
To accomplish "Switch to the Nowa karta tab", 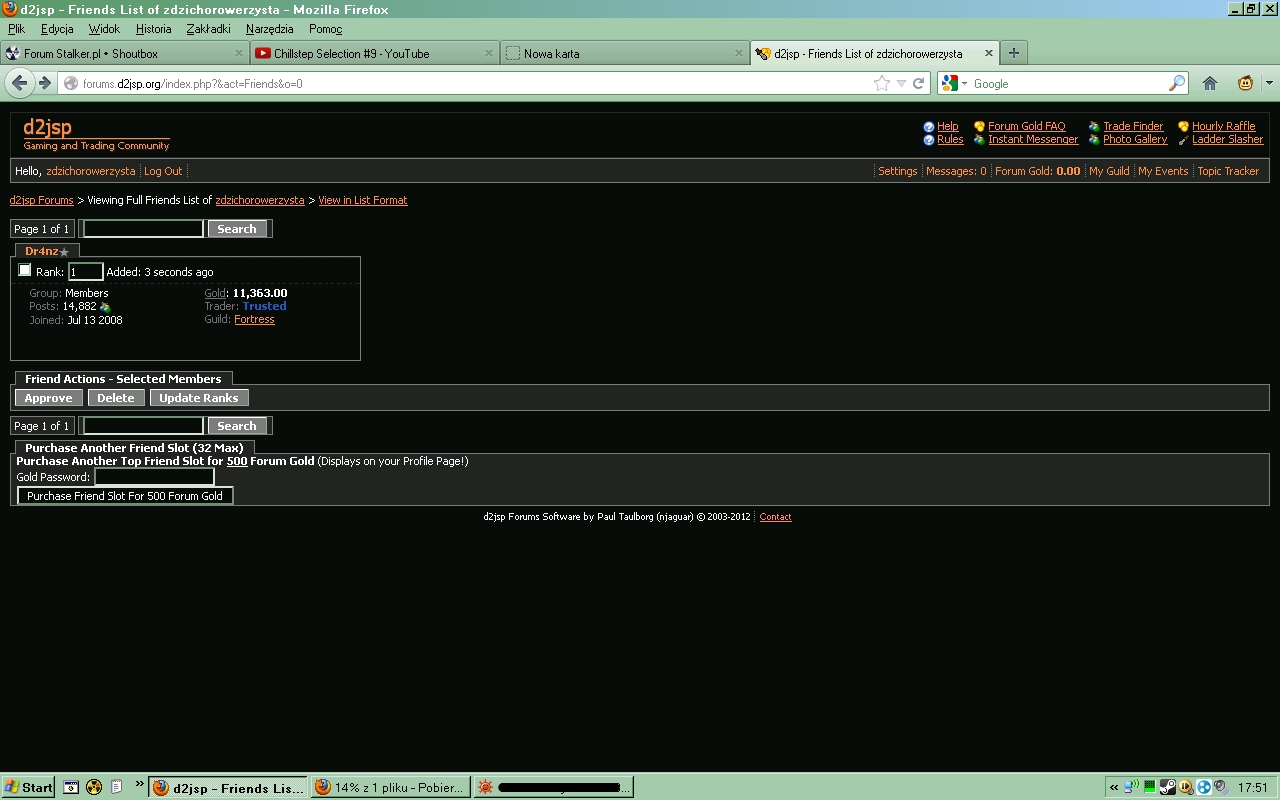I will point(624,53).
